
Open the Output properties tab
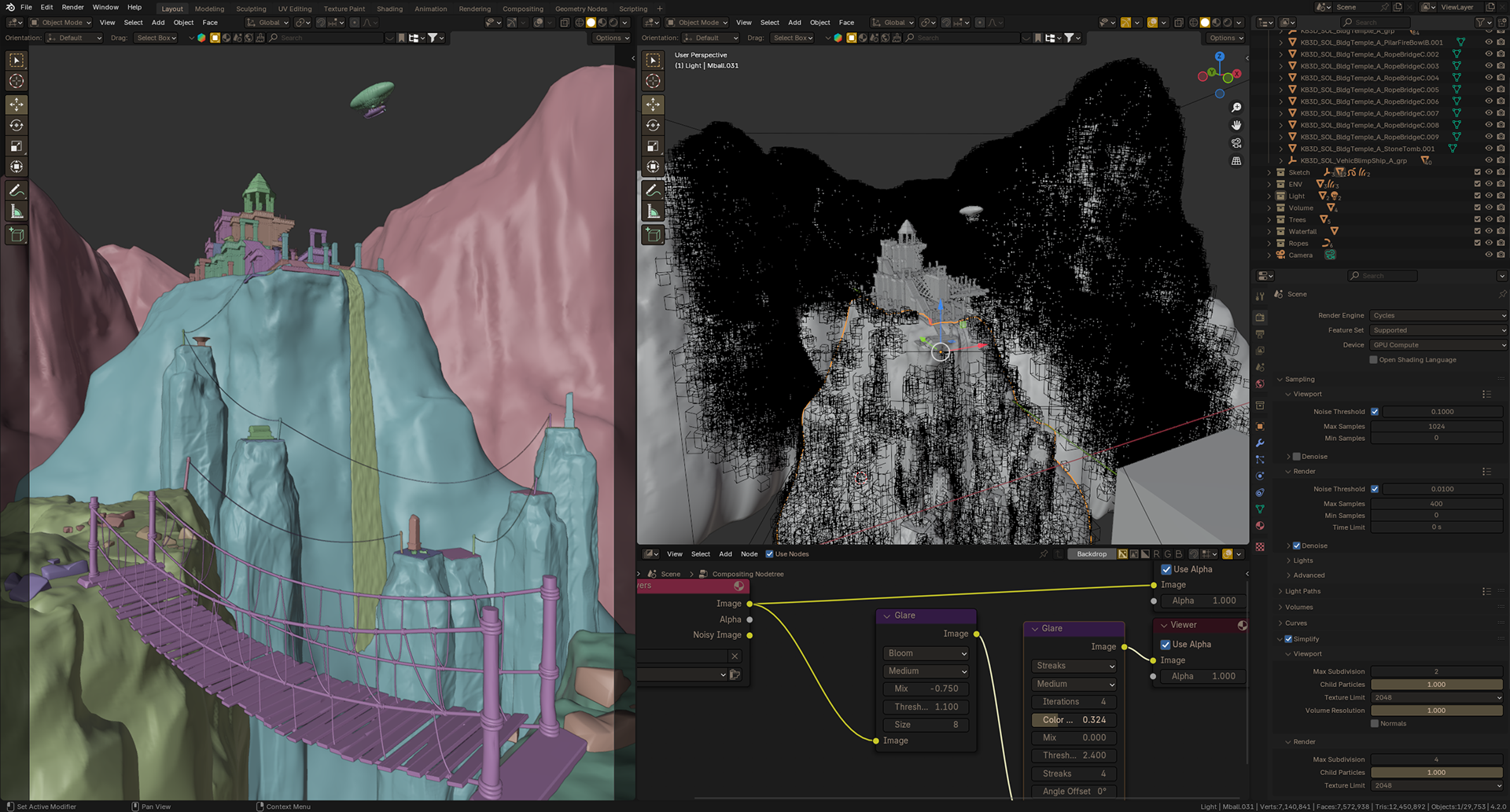[x=1260, y=334]
